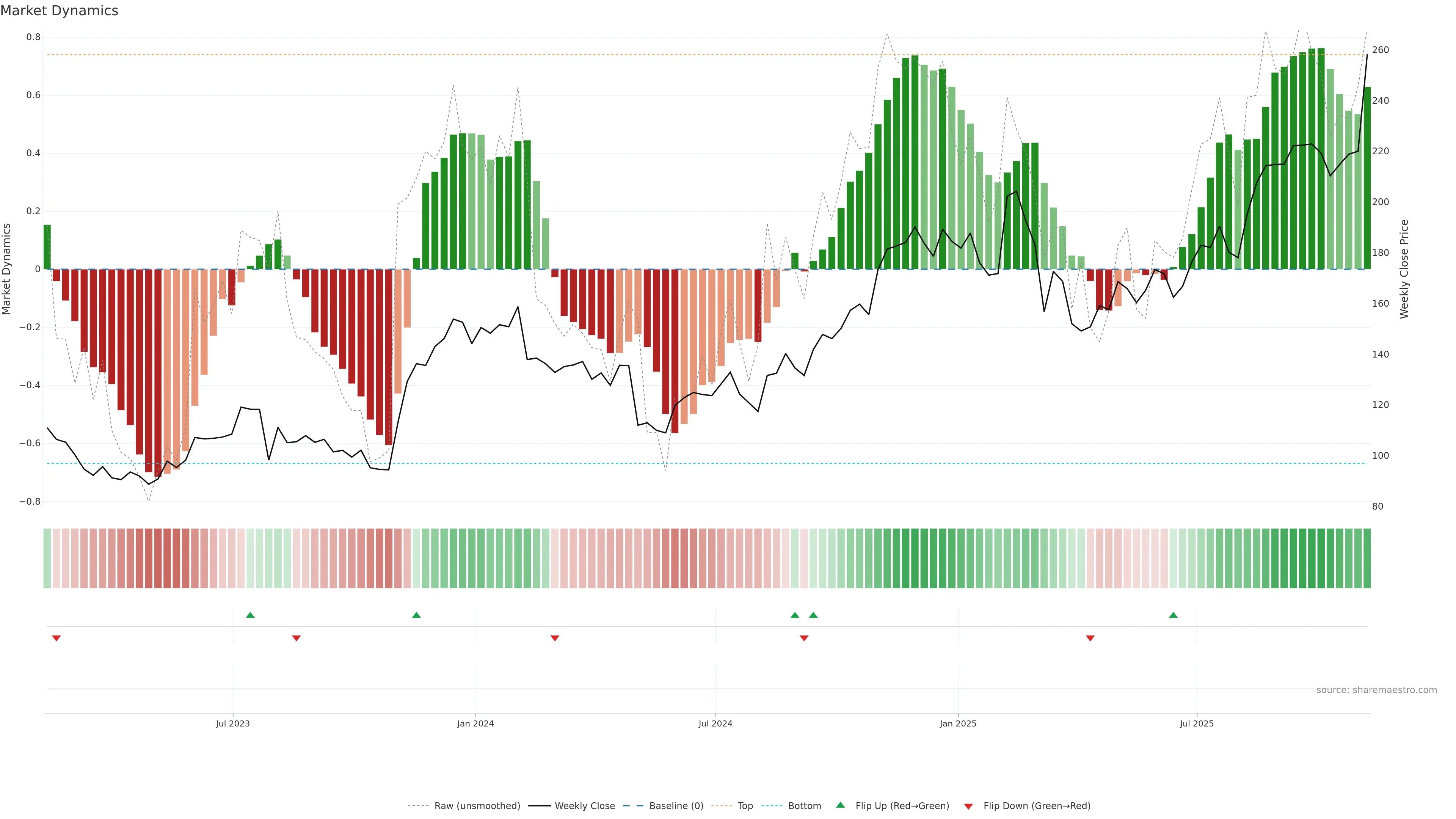The width and height of the screenshot is (1456, 819).
Task: Click the red flip-down triangle after Jul 2023
Action: click(296, 638)
